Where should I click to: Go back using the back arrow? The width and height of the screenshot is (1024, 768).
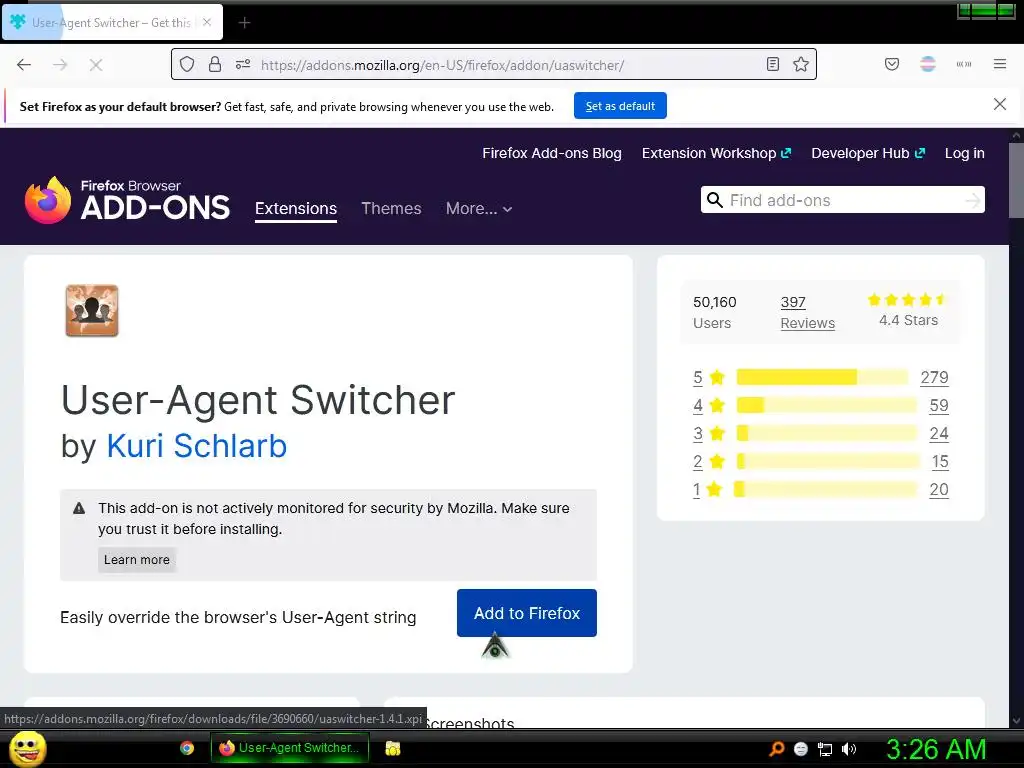24,65
